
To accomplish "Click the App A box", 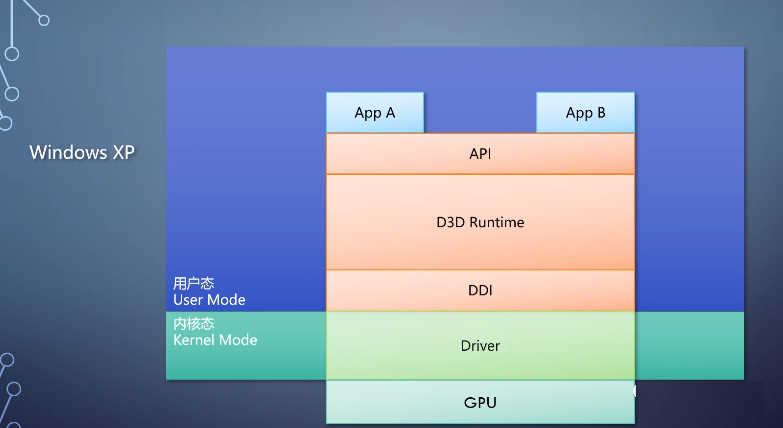I will (375, 113).
